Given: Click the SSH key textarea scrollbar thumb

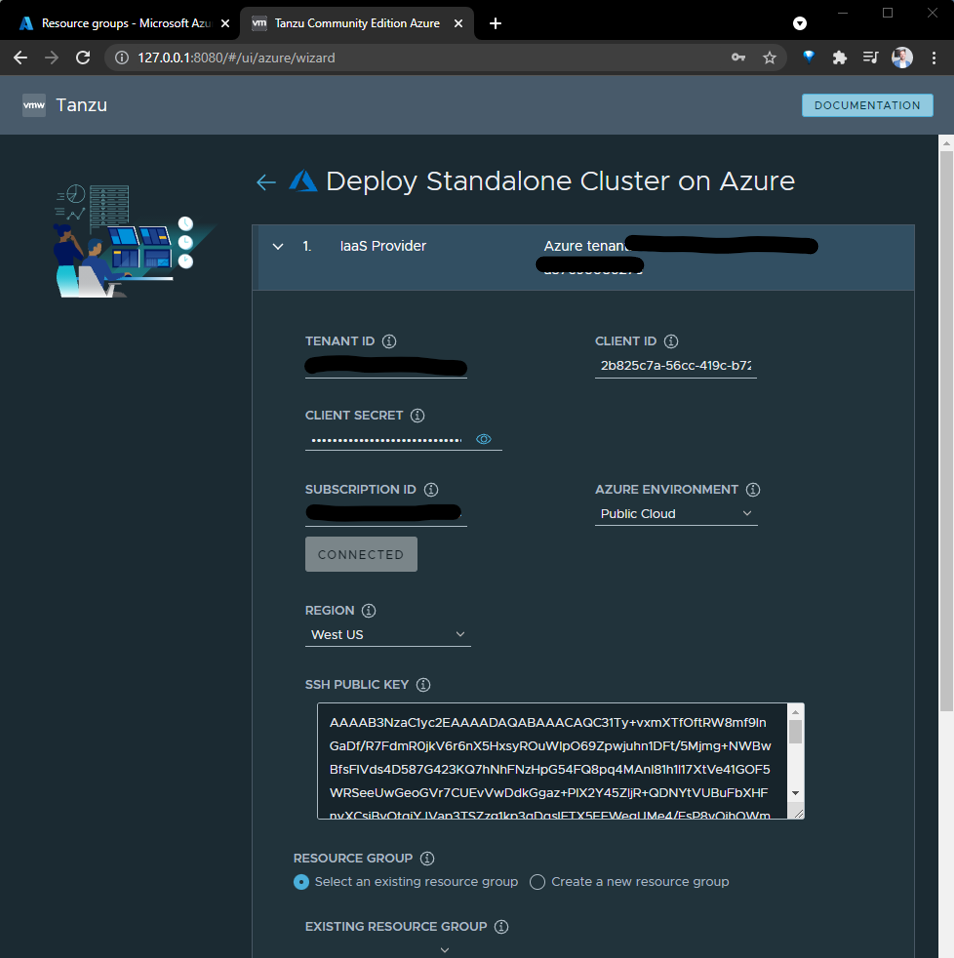Looking at the screenshot, I should [x=795, y=732].
